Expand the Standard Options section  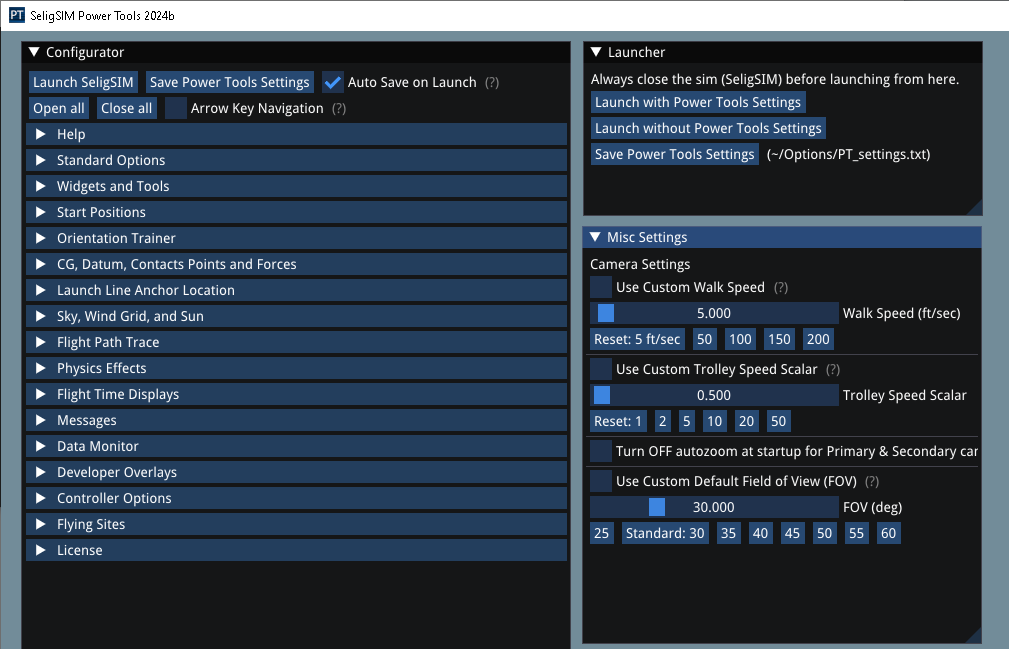297,160
